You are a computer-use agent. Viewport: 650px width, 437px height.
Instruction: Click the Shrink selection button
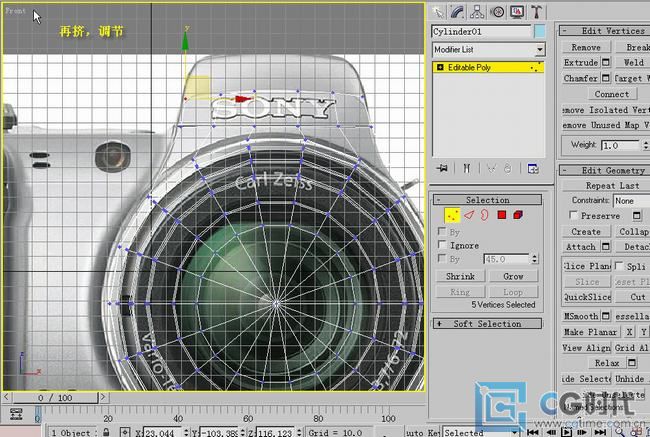tap(460, 276)
